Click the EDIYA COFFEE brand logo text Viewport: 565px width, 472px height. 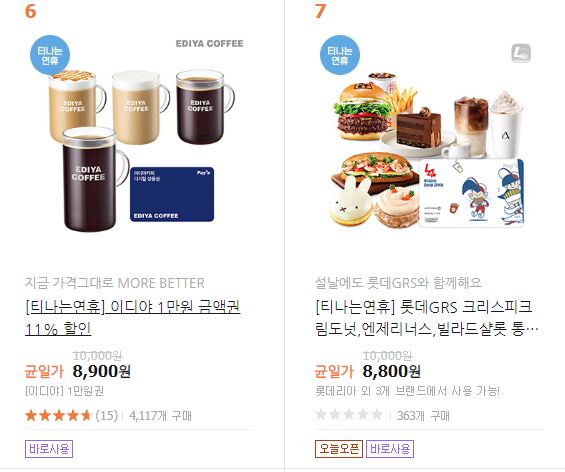[x=209, y=44]
